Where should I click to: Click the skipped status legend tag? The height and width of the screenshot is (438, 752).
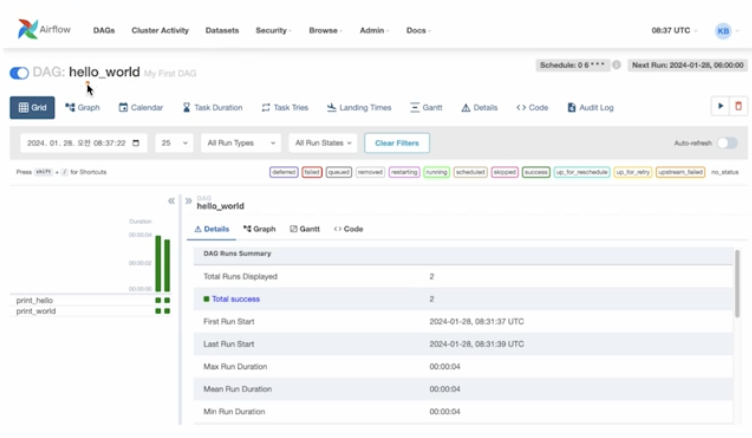click(505, 172)
